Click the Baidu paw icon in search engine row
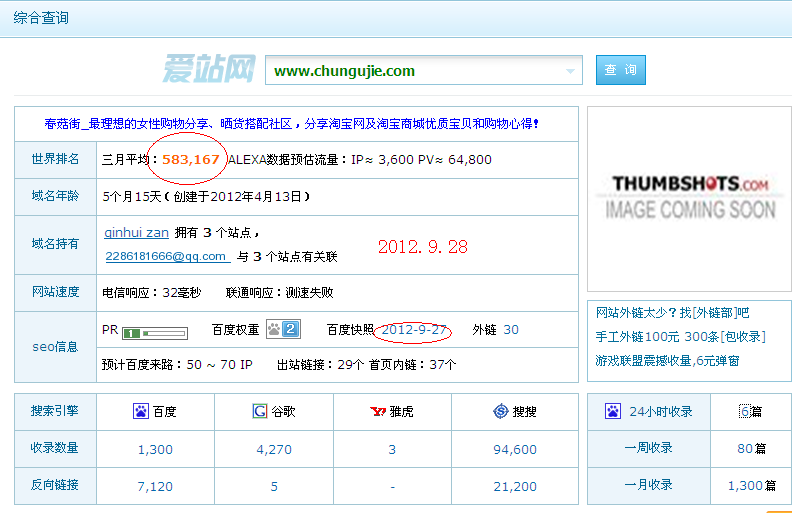792x513 pixels. click(141, 411)
